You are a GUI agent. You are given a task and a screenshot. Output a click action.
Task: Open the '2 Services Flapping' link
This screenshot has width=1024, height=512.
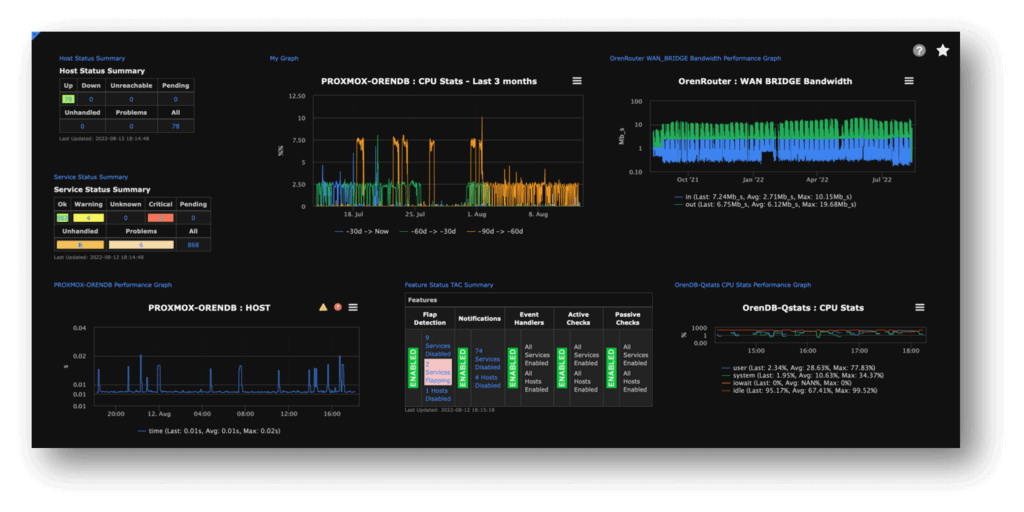(438, 372)
